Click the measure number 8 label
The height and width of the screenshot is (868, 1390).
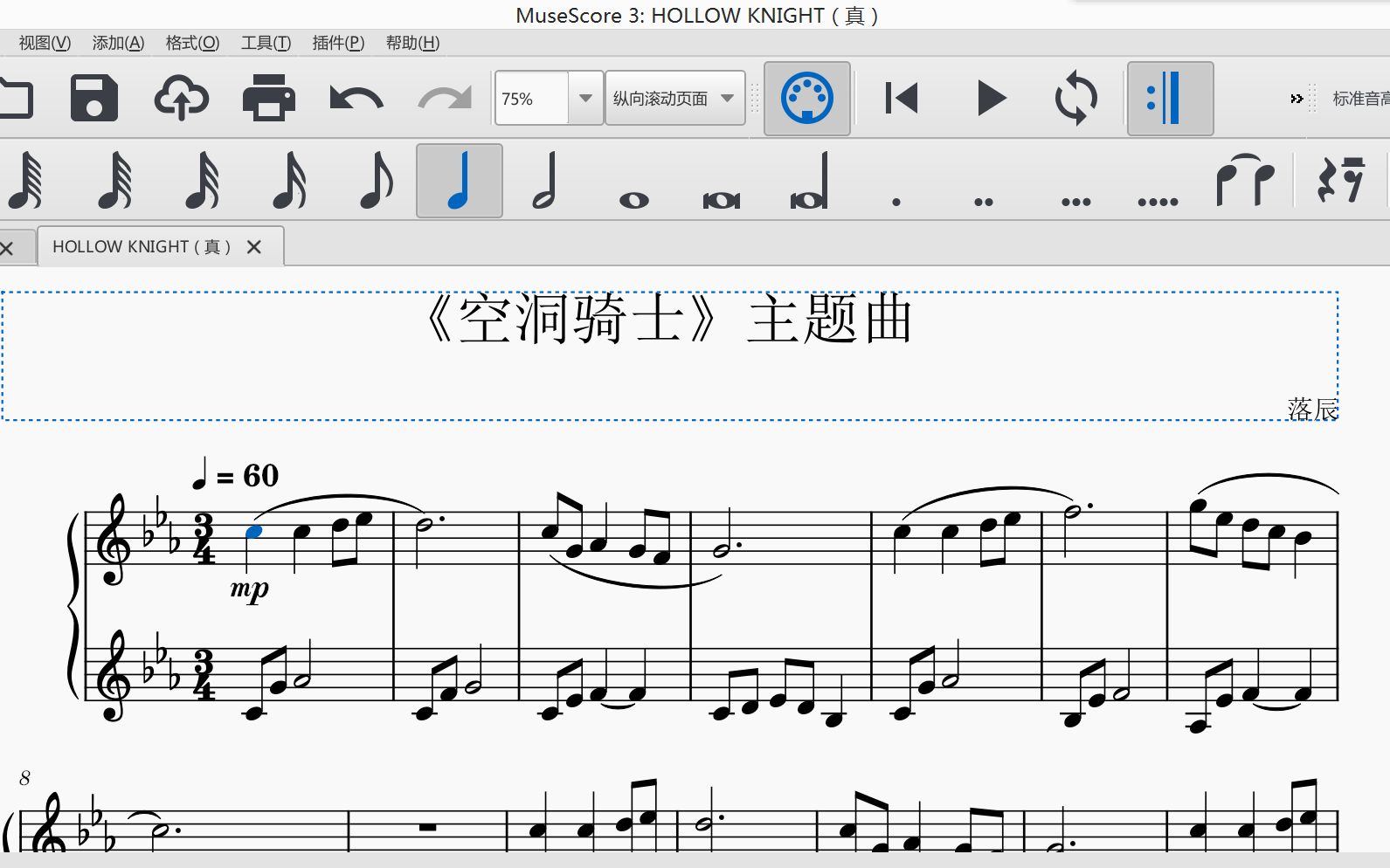click(x=24, y=778)
